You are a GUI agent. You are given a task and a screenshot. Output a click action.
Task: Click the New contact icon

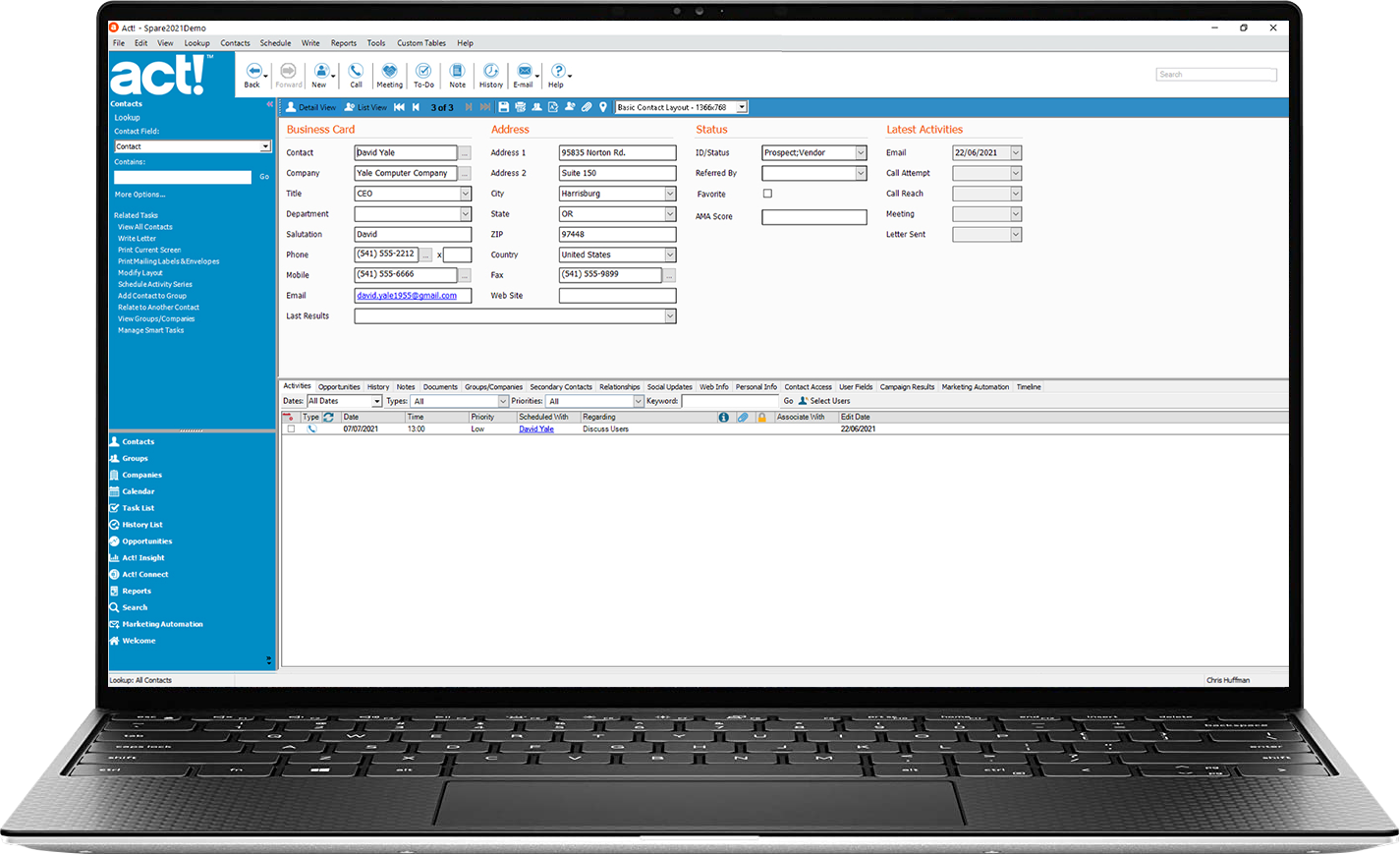tap(320, 72)
